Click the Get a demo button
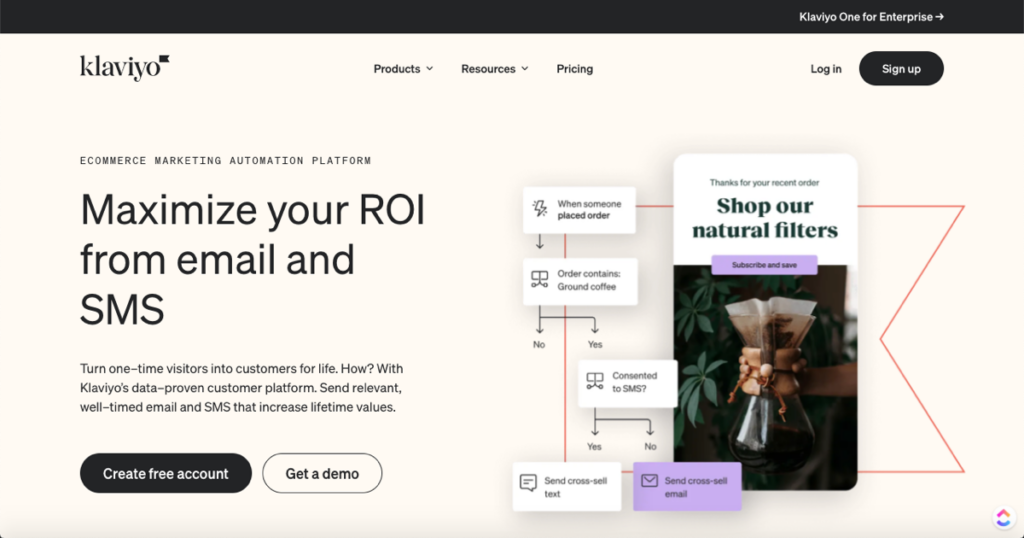 [322, 473]
